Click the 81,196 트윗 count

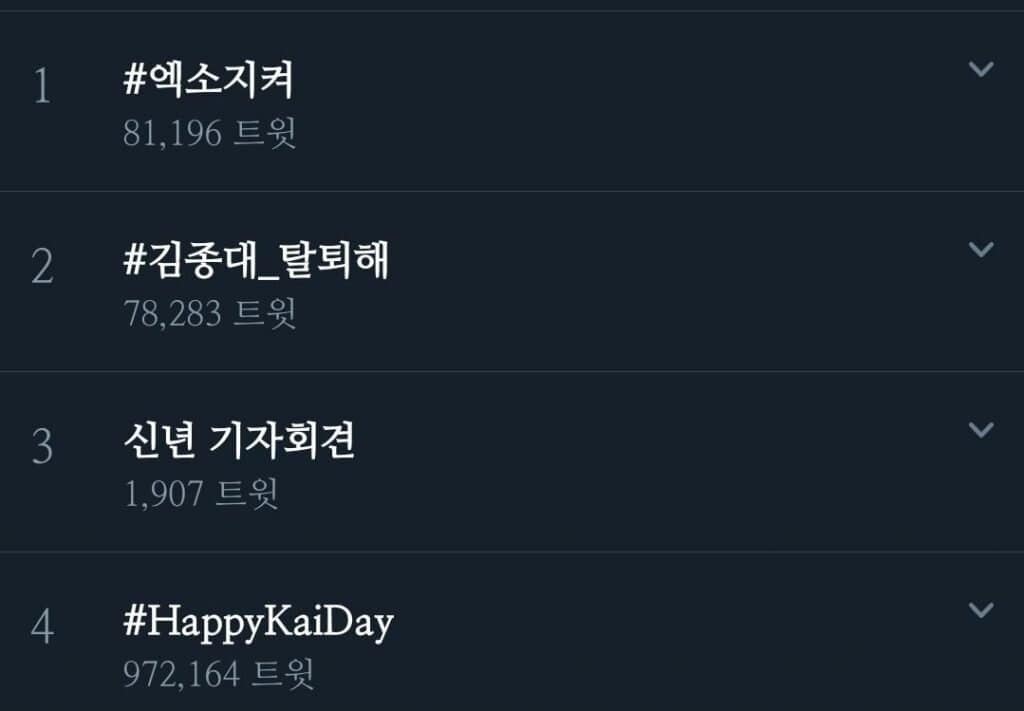(210, 133)
